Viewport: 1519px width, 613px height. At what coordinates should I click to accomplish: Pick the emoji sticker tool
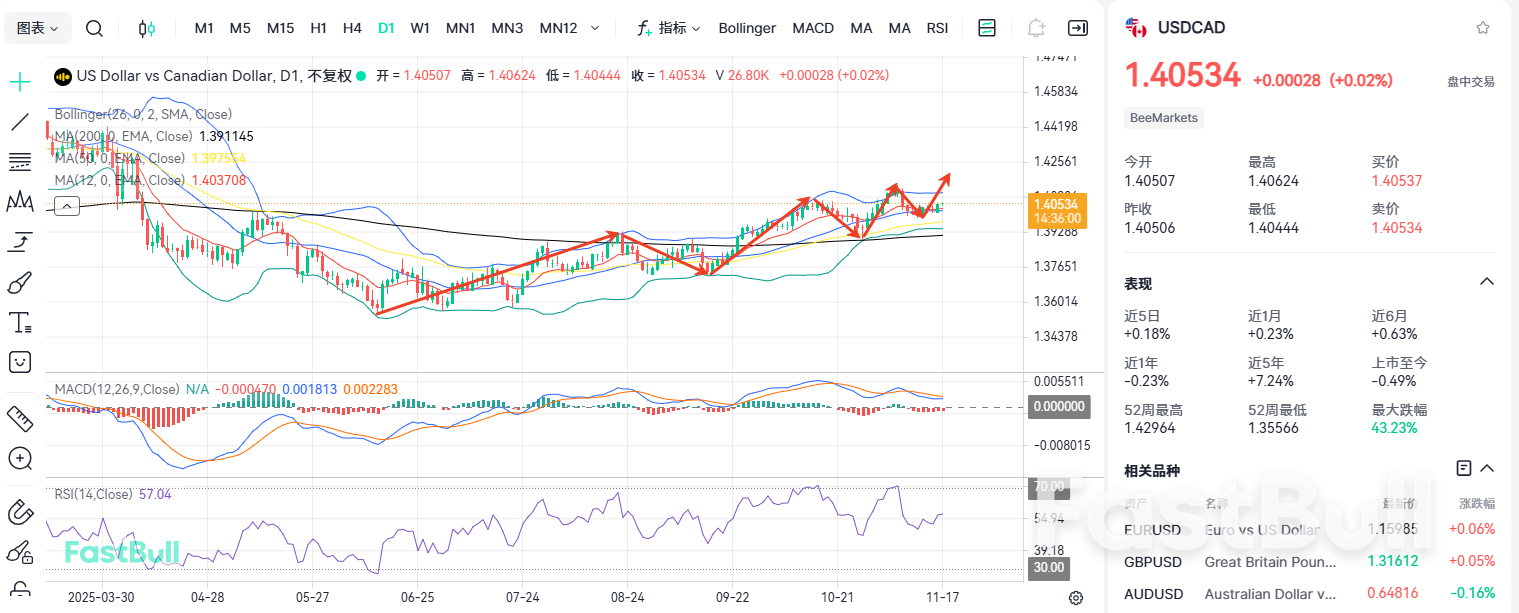coord(19,361)
